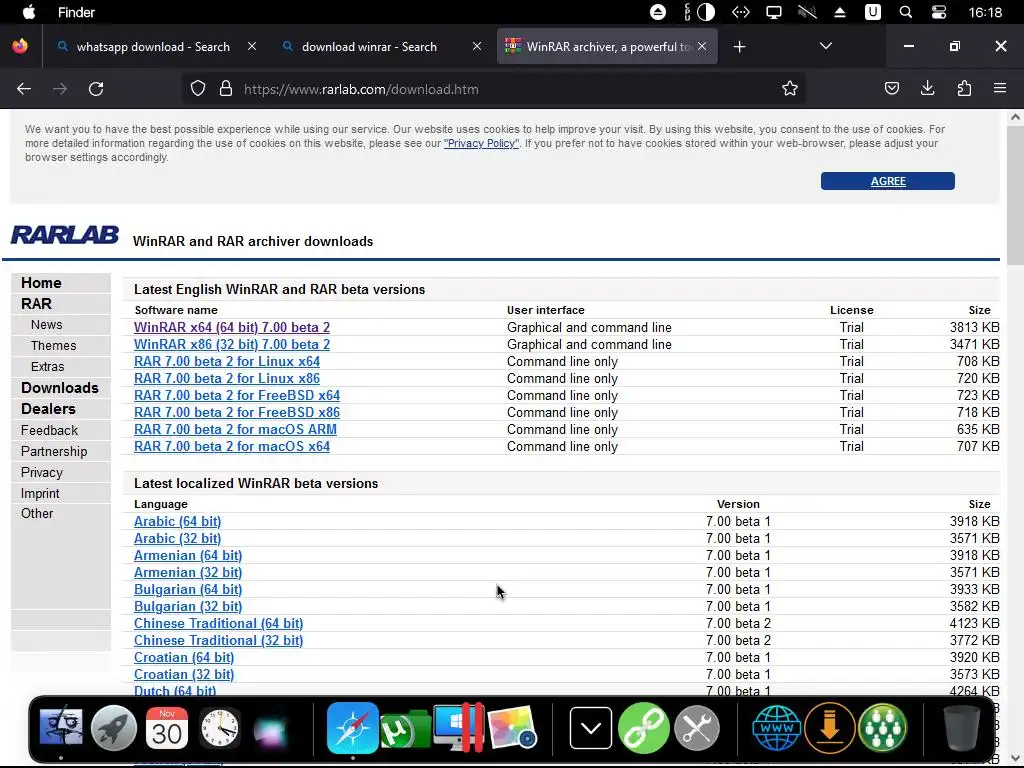This screenshot has height=768, width=1024.
Task: Go to Home in sidebar
Action: (41, 283)
